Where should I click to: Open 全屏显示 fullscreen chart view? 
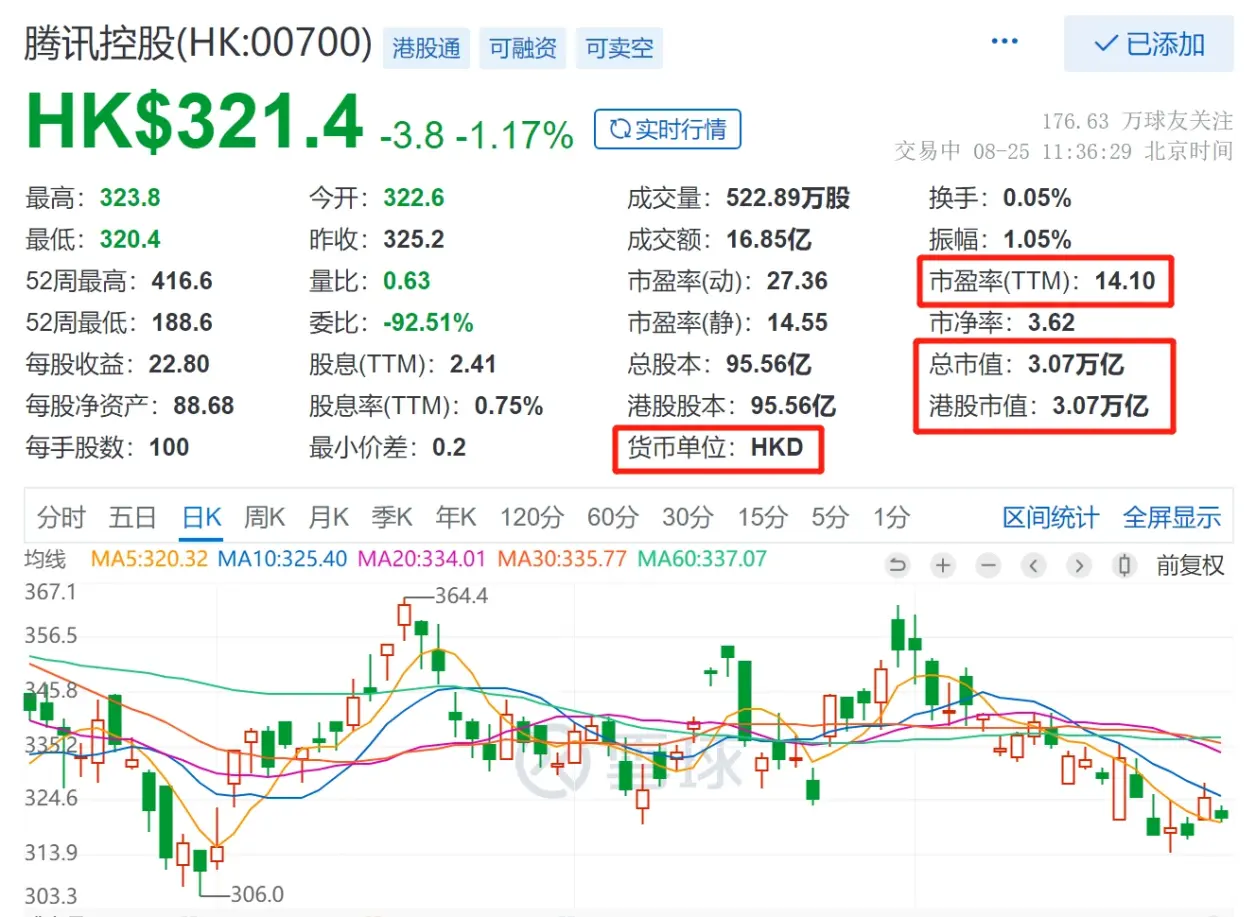click(x=1172, y=517)
